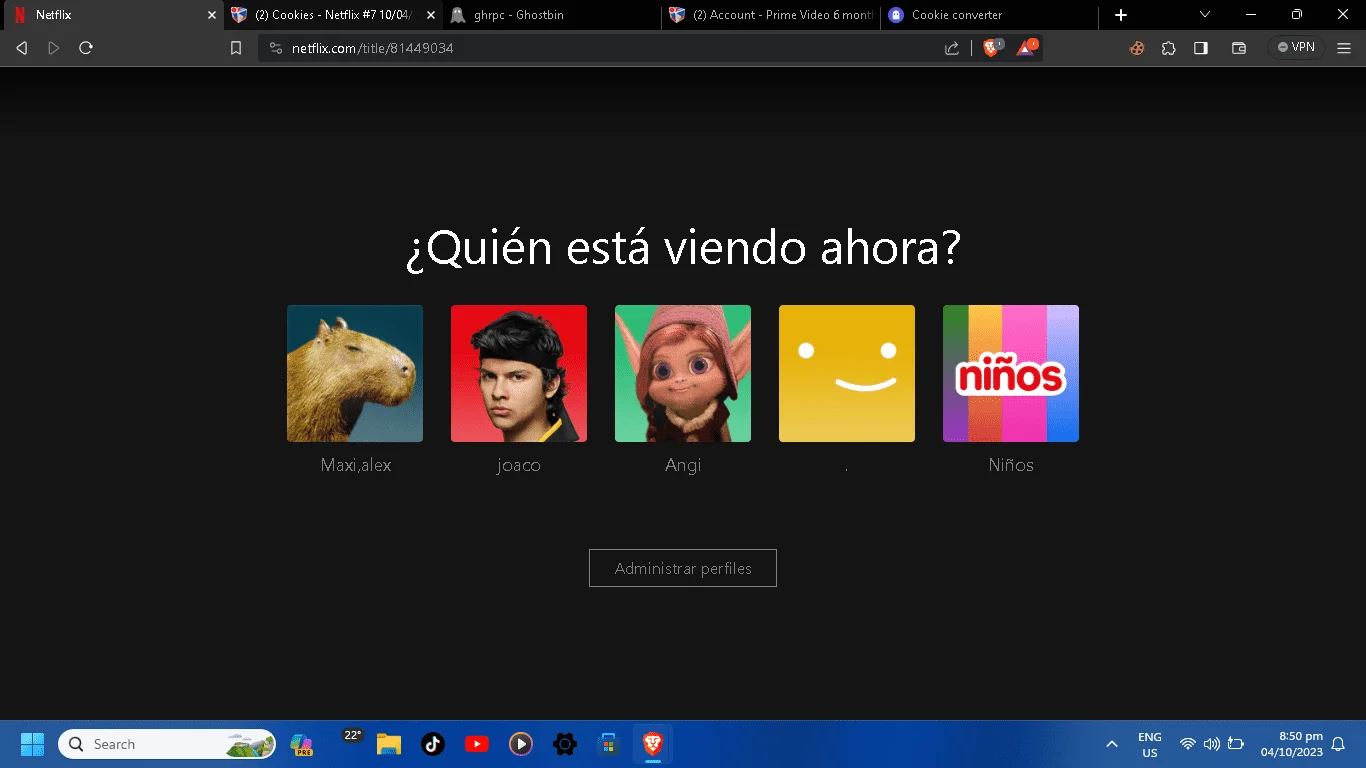
Task: Click the Brave browser taskbar icon
Action: click(x=653, y=744)
